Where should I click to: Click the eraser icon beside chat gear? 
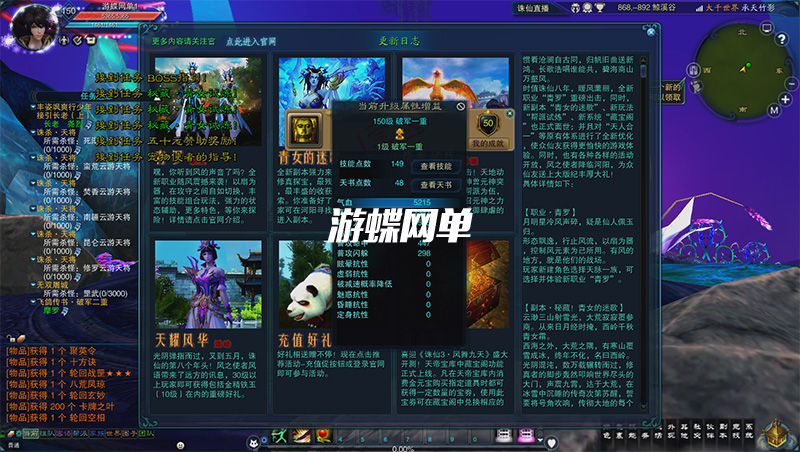pos(9,434)
